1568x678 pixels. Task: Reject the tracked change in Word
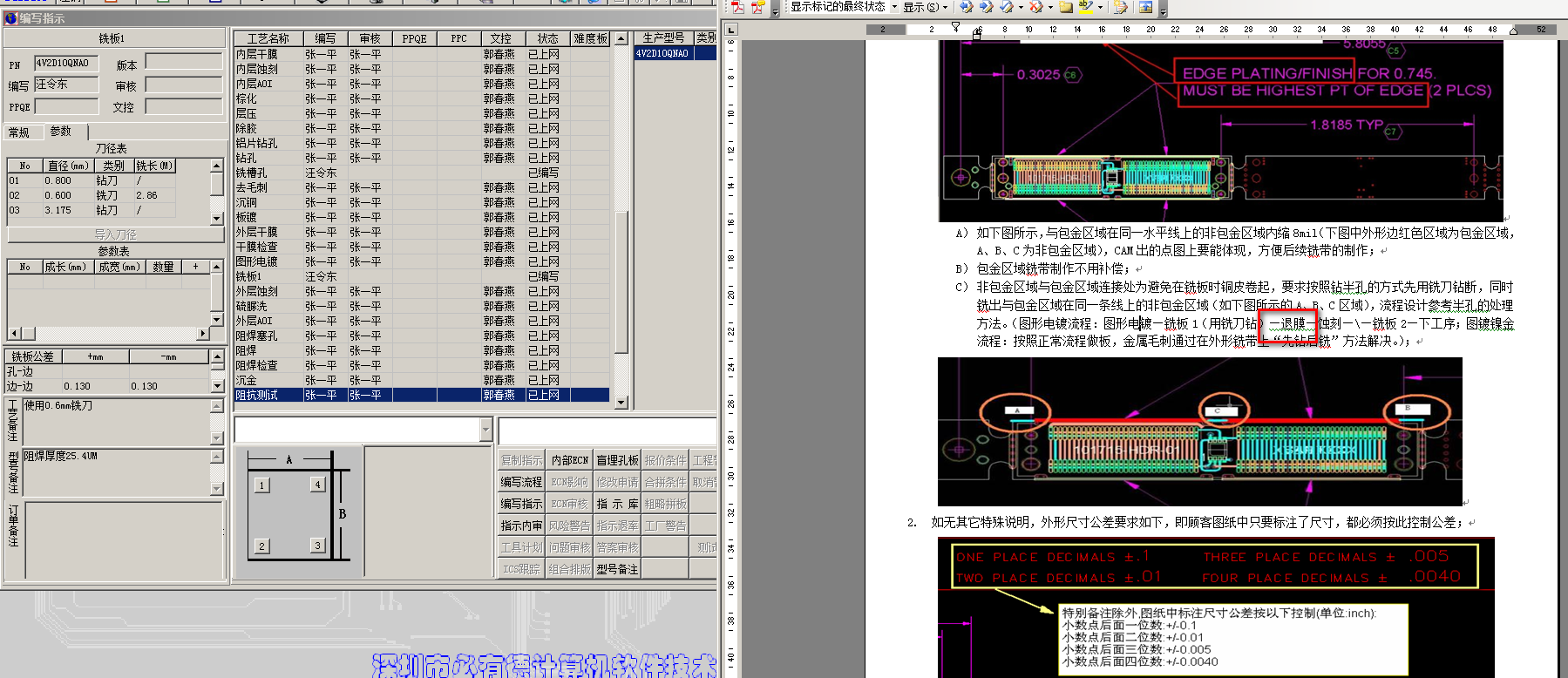point(1035,7)
